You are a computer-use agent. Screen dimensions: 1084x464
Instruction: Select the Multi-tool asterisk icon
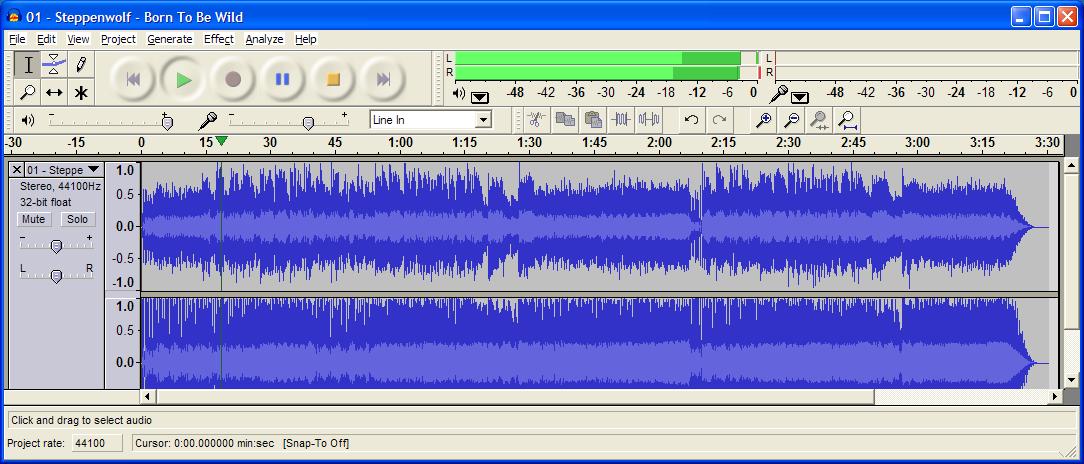81,92
